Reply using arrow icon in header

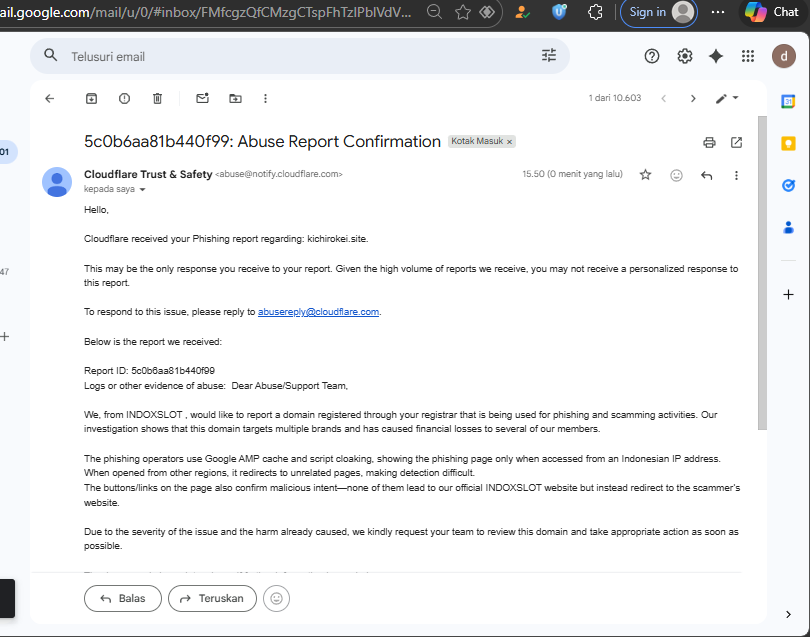coord(707,176)
